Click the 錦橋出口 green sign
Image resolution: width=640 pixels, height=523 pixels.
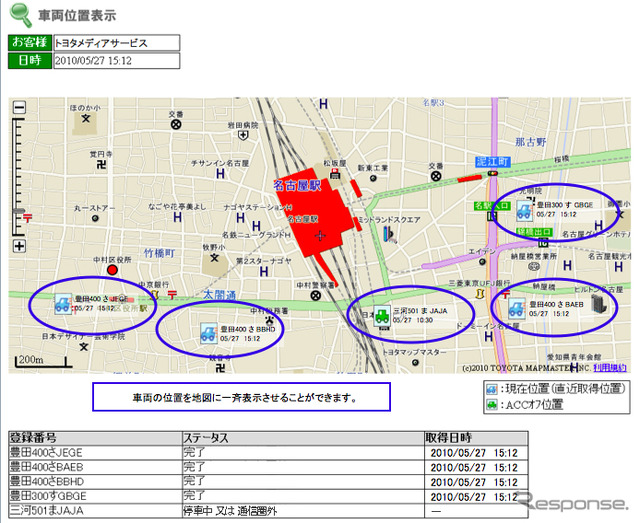pos(534,232)
